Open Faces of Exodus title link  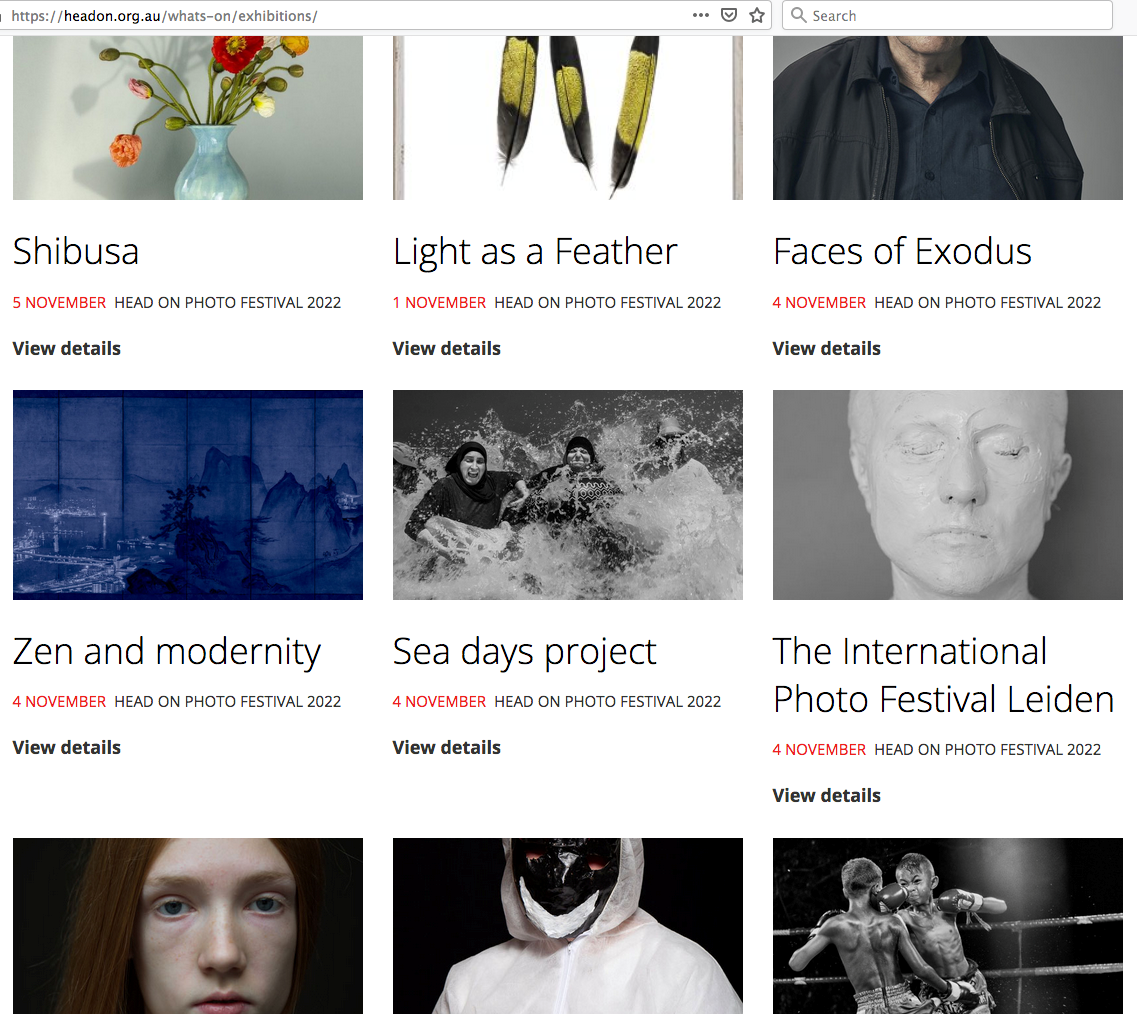902,252
